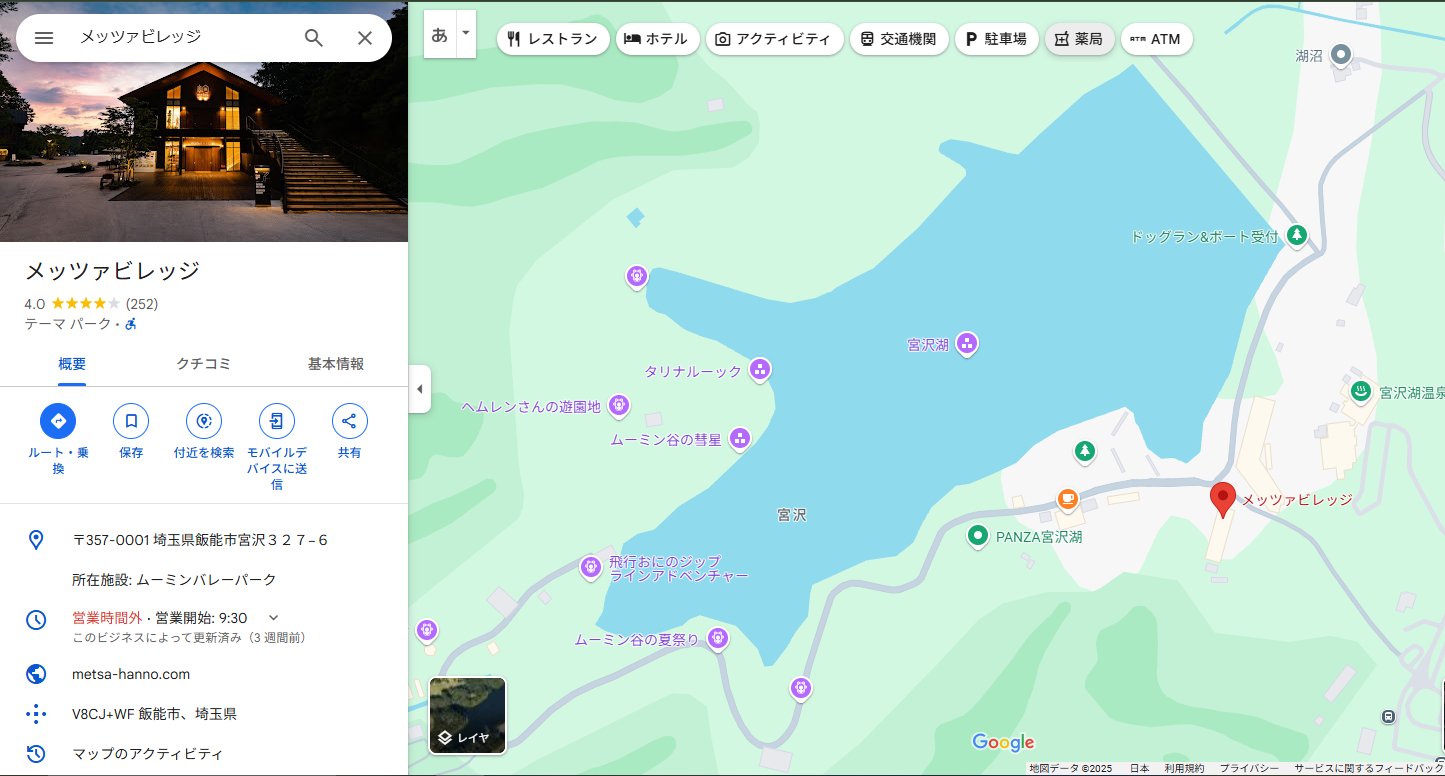Select the red メッツァビレッジ map pin

tap(1222, 499)
